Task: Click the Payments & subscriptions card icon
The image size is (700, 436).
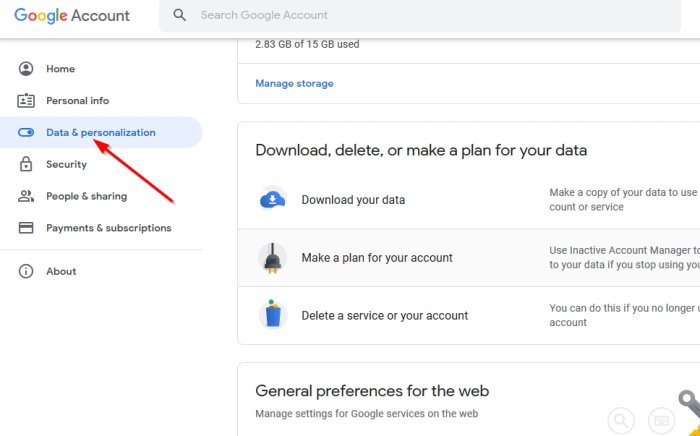Action: tap(26, 228)
